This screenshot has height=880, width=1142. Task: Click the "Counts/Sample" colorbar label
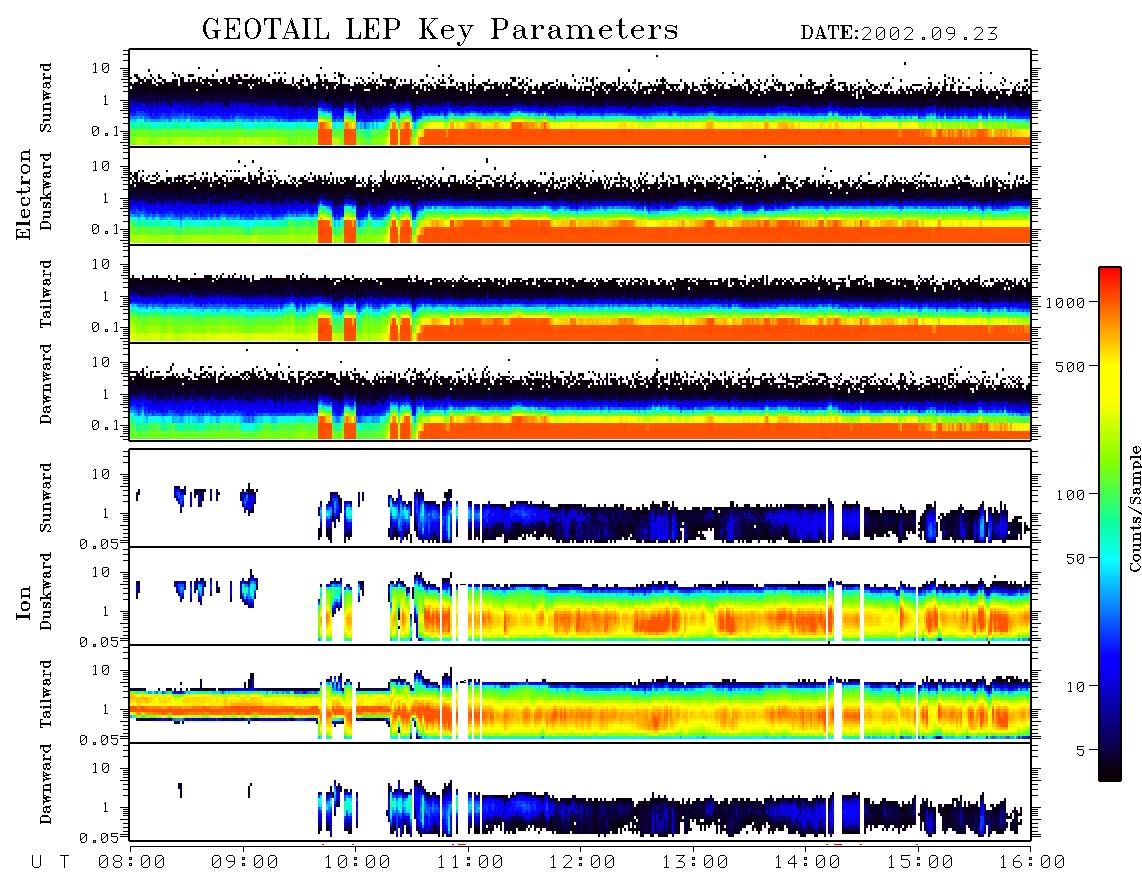(x=1135, y=508)
